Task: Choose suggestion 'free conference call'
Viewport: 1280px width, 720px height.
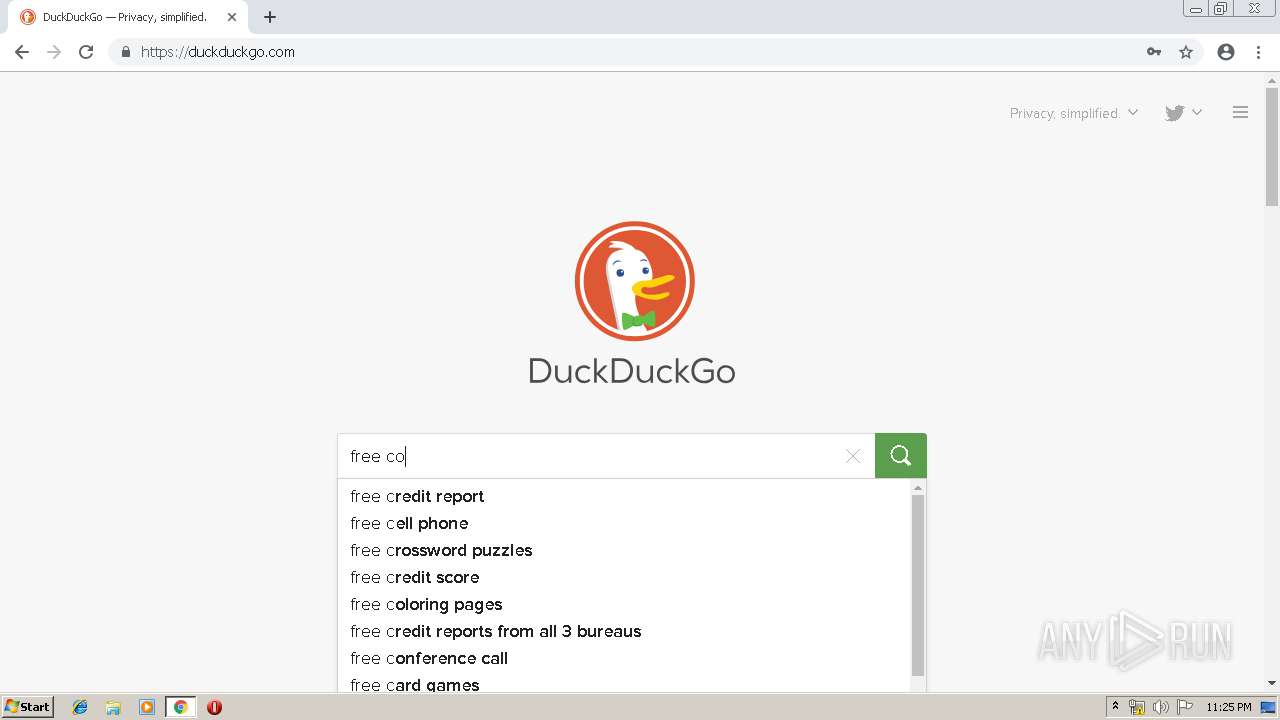Action: coord(624,659)
